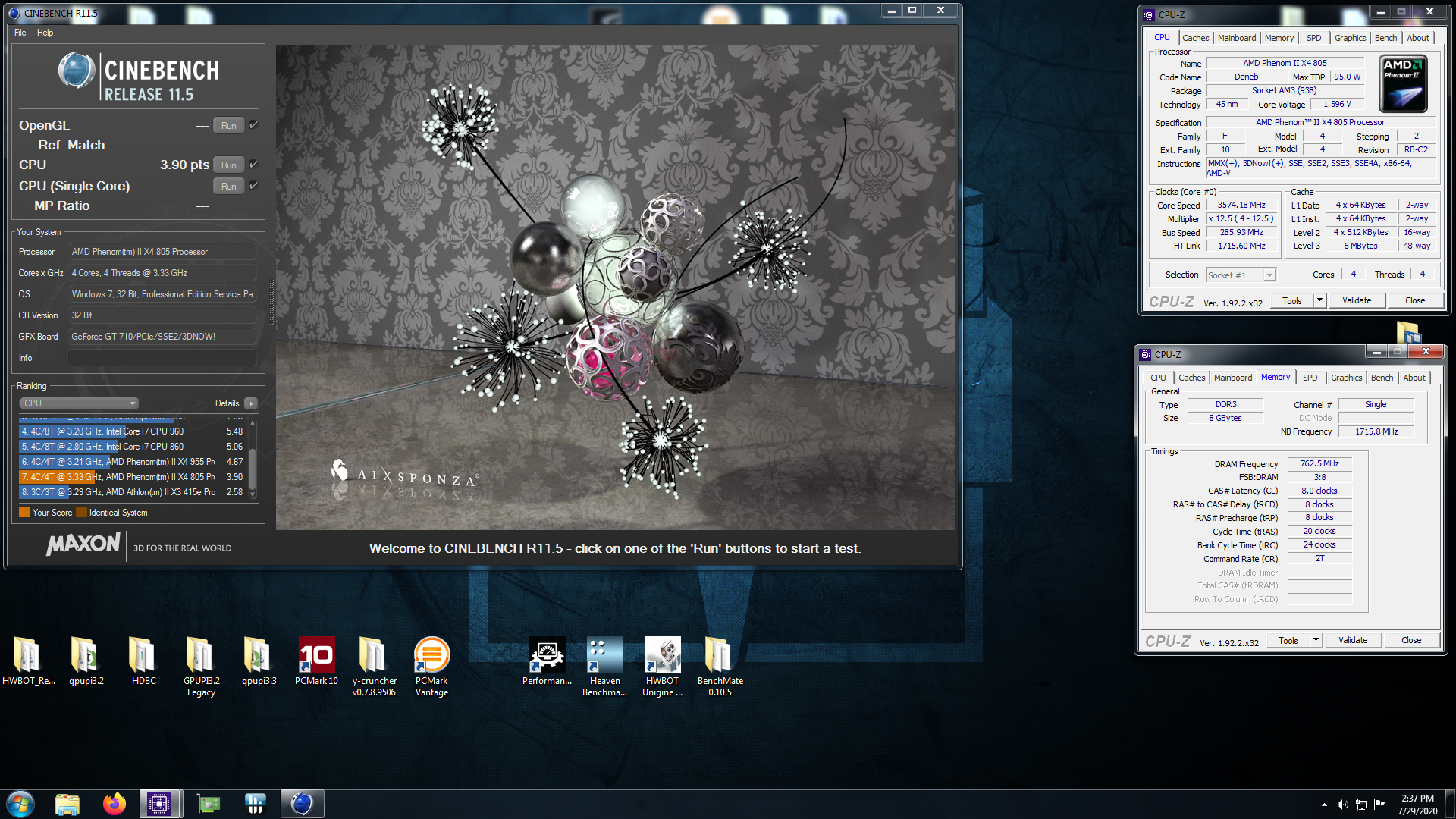Toggle the OpenGL test checkbox
Image resolution: width=1456 pixels, height=819 pixels.
point(254,125)
